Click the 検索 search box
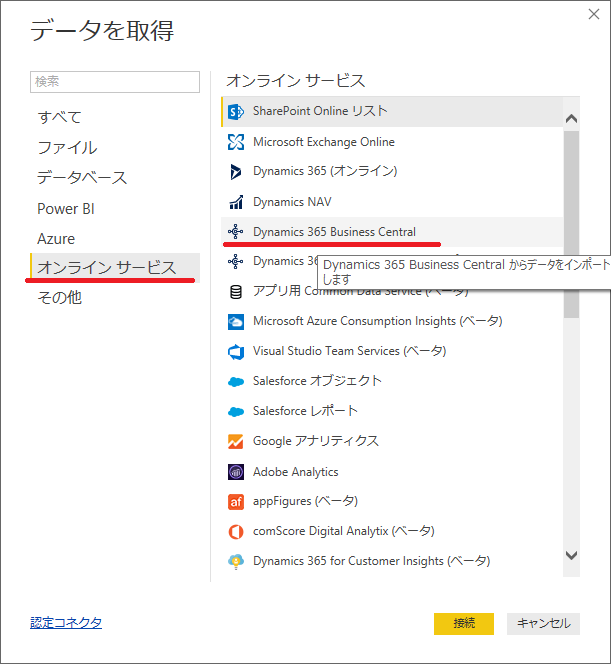The width and height of the screenshot is (611, 664). tap(115, 82)
